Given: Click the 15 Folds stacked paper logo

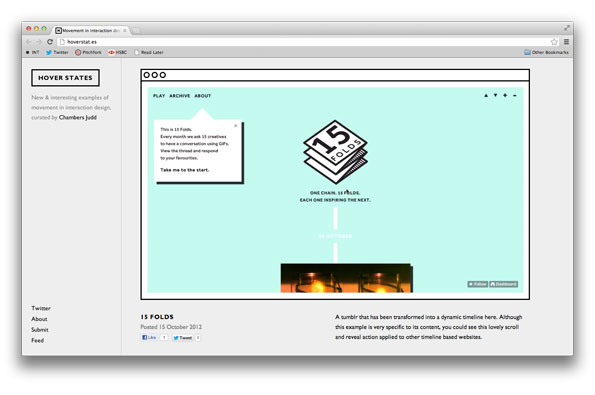Looking at the screenshot, I should pos(335,152).
